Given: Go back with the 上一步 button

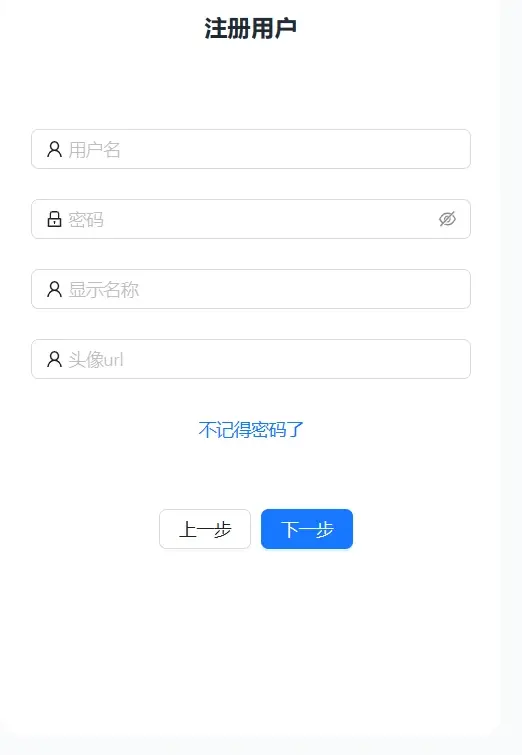Looking at the screenshot, I should [x=205, y=529].
